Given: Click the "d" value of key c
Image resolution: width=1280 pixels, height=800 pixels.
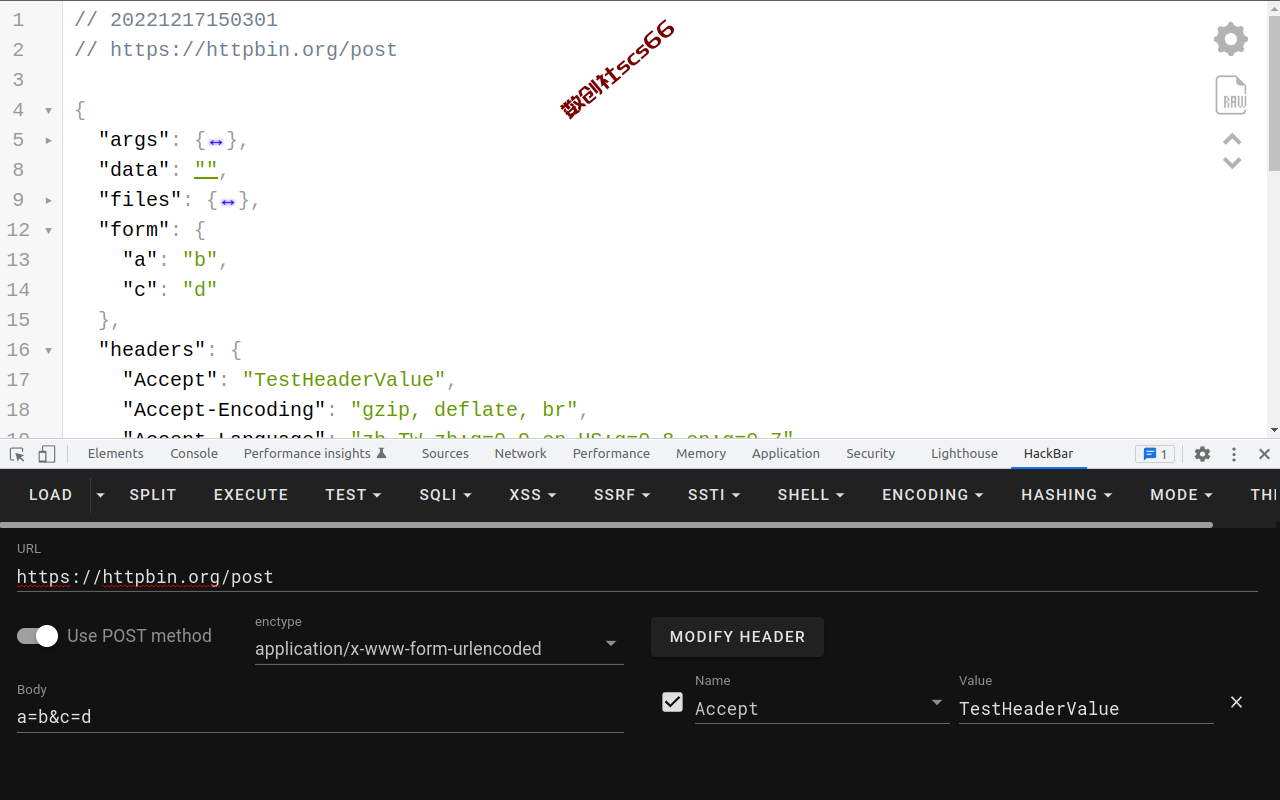Looking at the screenshot, I should coord(200,290).
